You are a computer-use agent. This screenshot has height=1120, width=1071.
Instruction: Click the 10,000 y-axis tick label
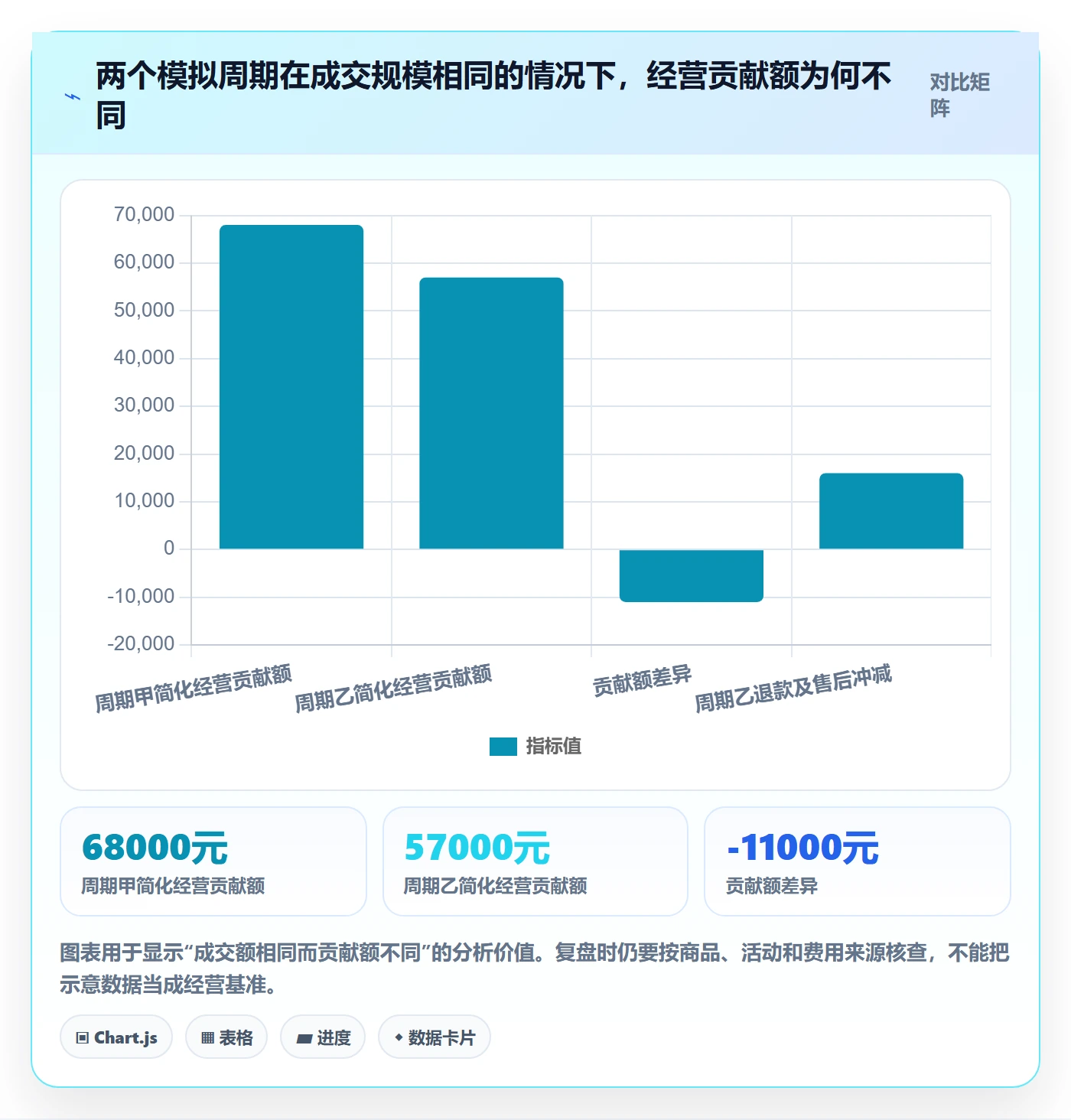pyautogui.click(x=144, y=501)
